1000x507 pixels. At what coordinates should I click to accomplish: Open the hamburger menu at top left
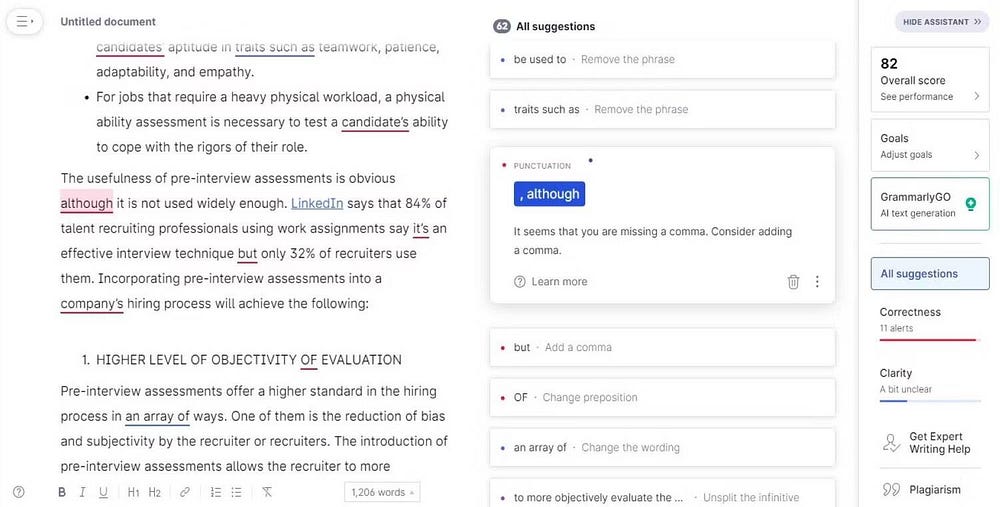pyautogui.click(x=24, y=21)
